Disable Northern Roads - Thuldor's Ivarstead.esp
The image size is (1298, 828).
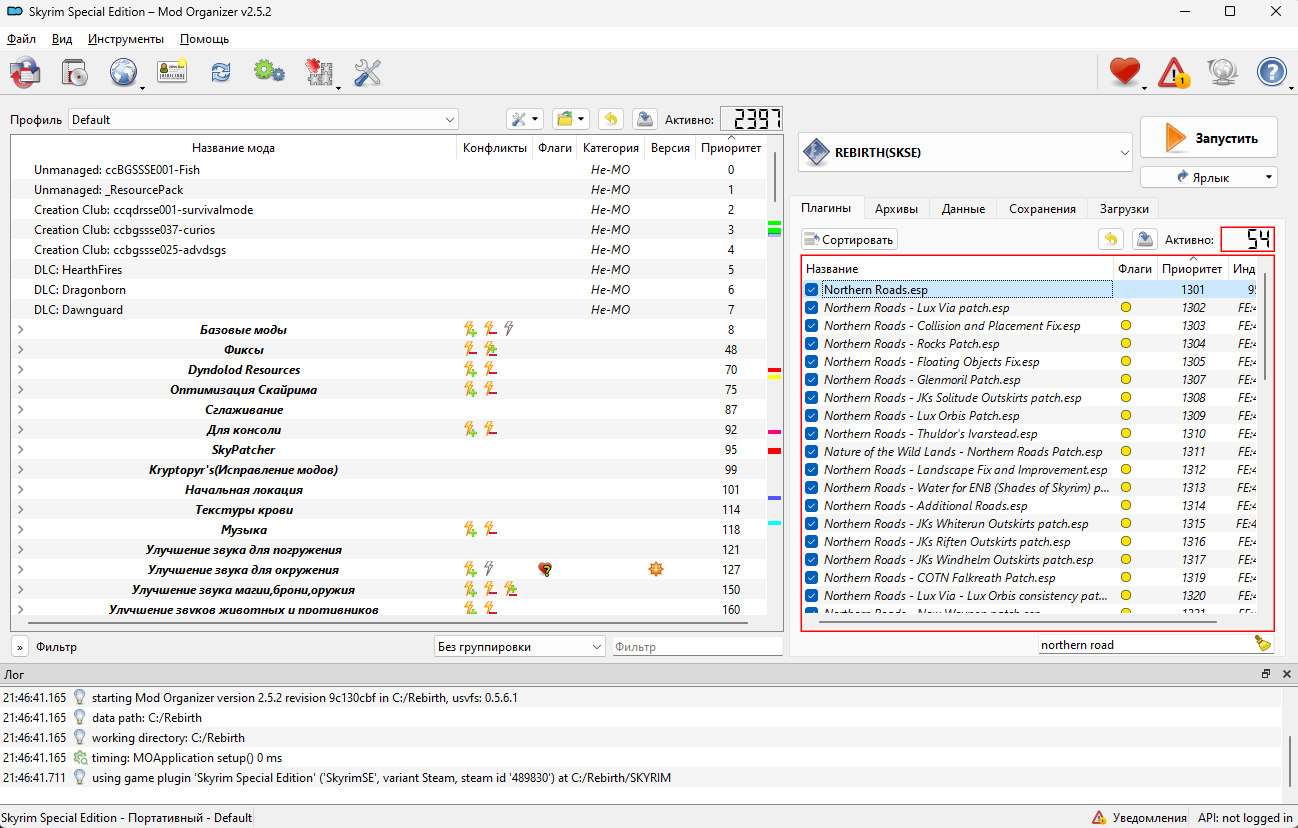(812, 434)
